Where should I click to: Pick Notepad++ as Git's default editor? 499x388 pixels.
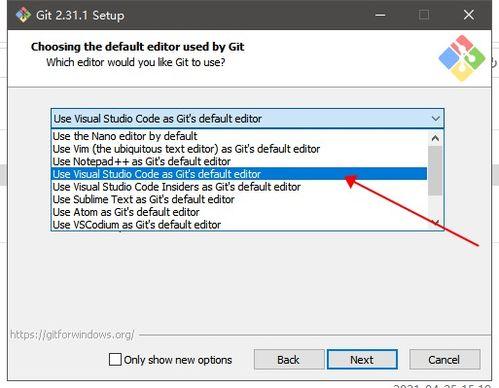point(239,161)
